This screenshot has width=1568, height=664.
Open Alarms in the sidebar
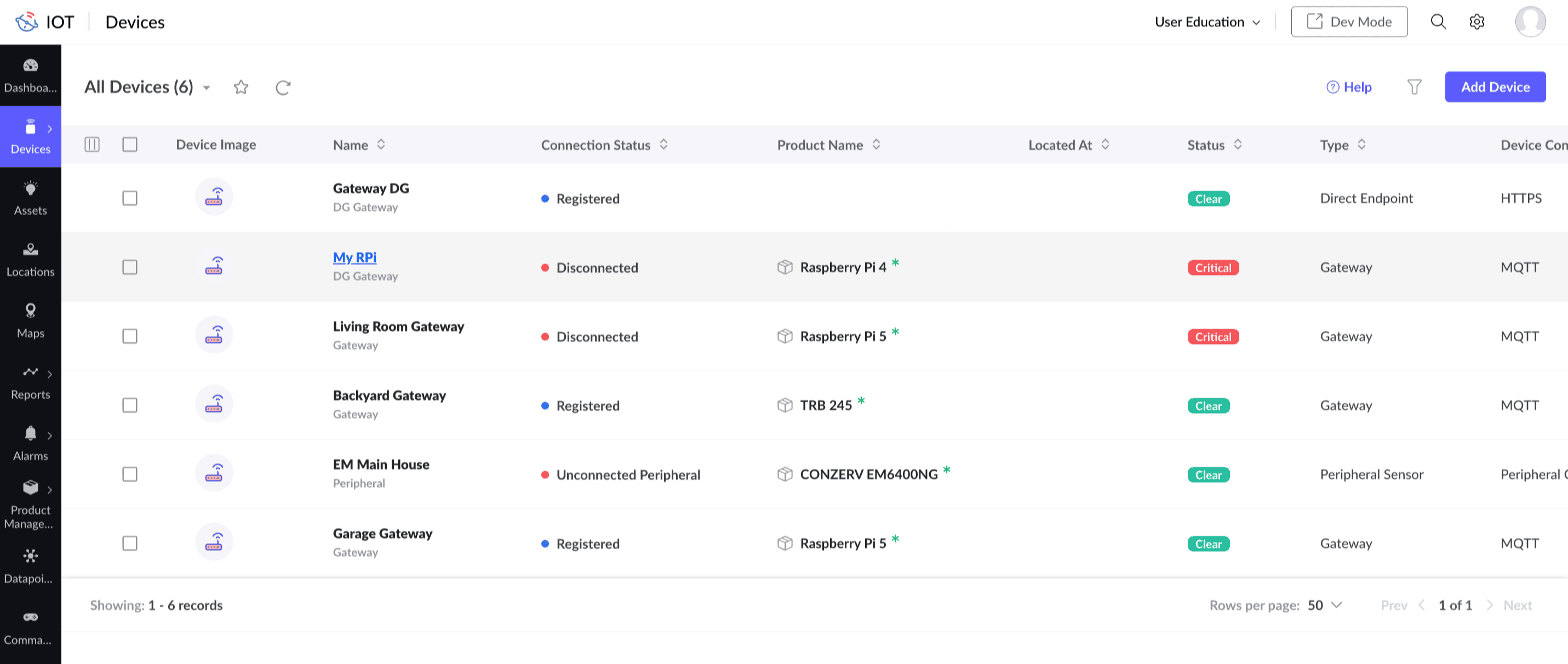coord(31,443)
